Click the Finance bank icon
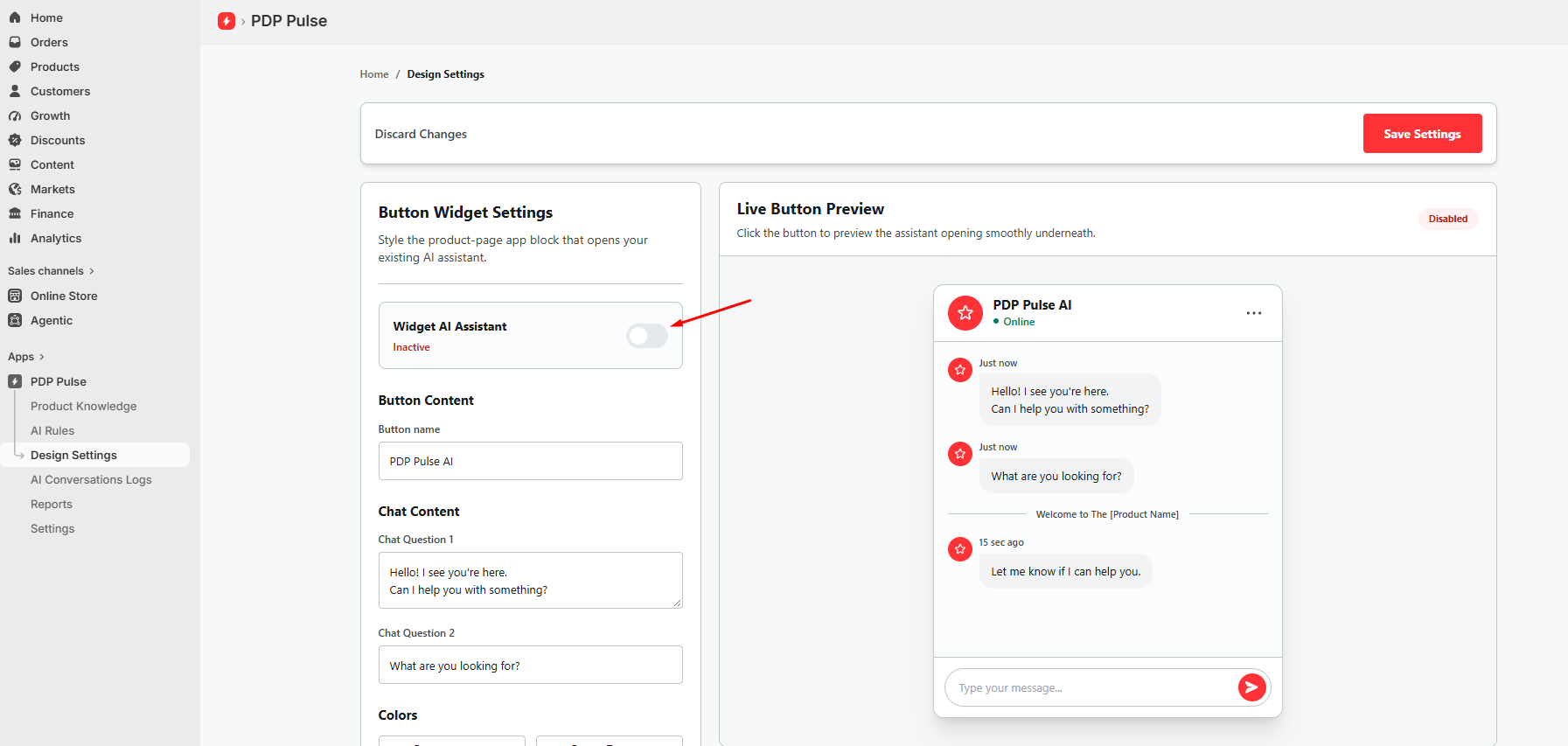The height and width of the screenshot is (746, 1568). coord(15,213)
